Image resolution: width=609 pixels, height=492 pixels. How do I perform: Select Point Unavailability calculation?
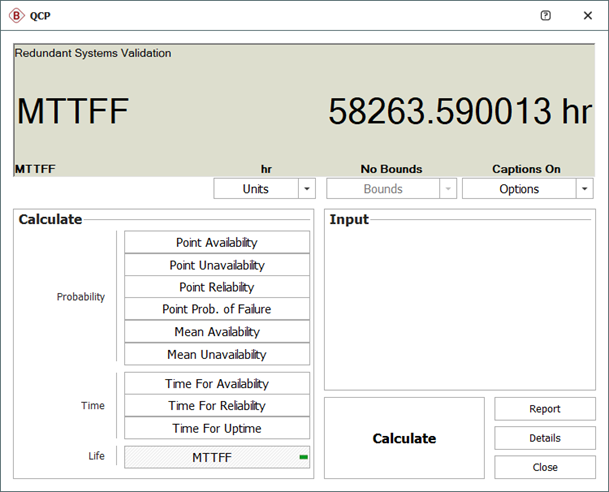(x=217, y=265)
